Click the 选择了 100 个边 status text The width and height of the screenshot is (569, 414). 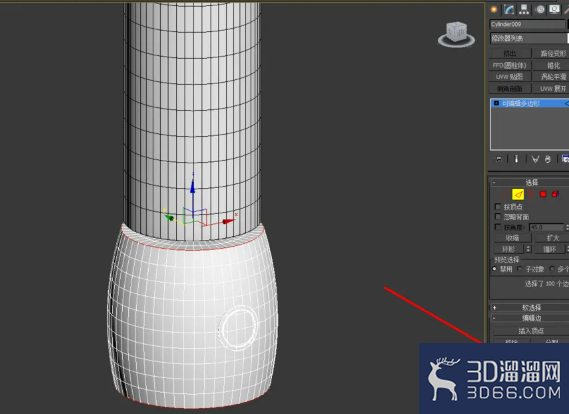[547, 284]
